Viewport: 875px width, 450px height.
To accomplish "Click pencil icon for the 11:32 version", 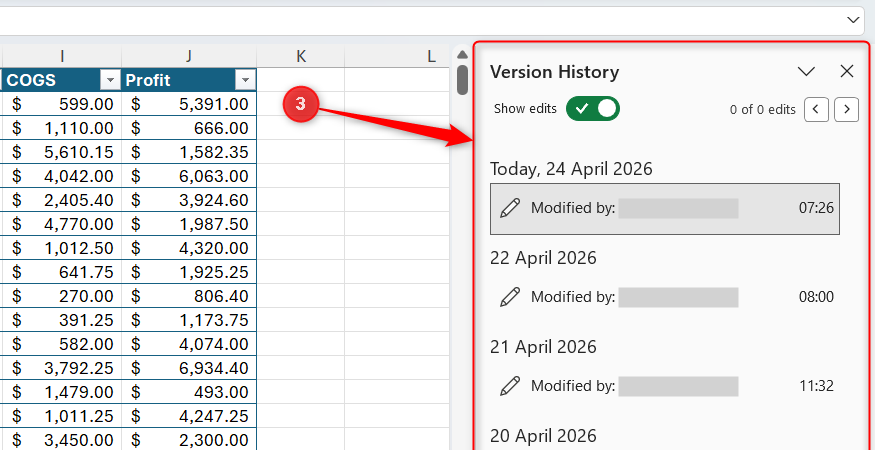I will [509, 386].
